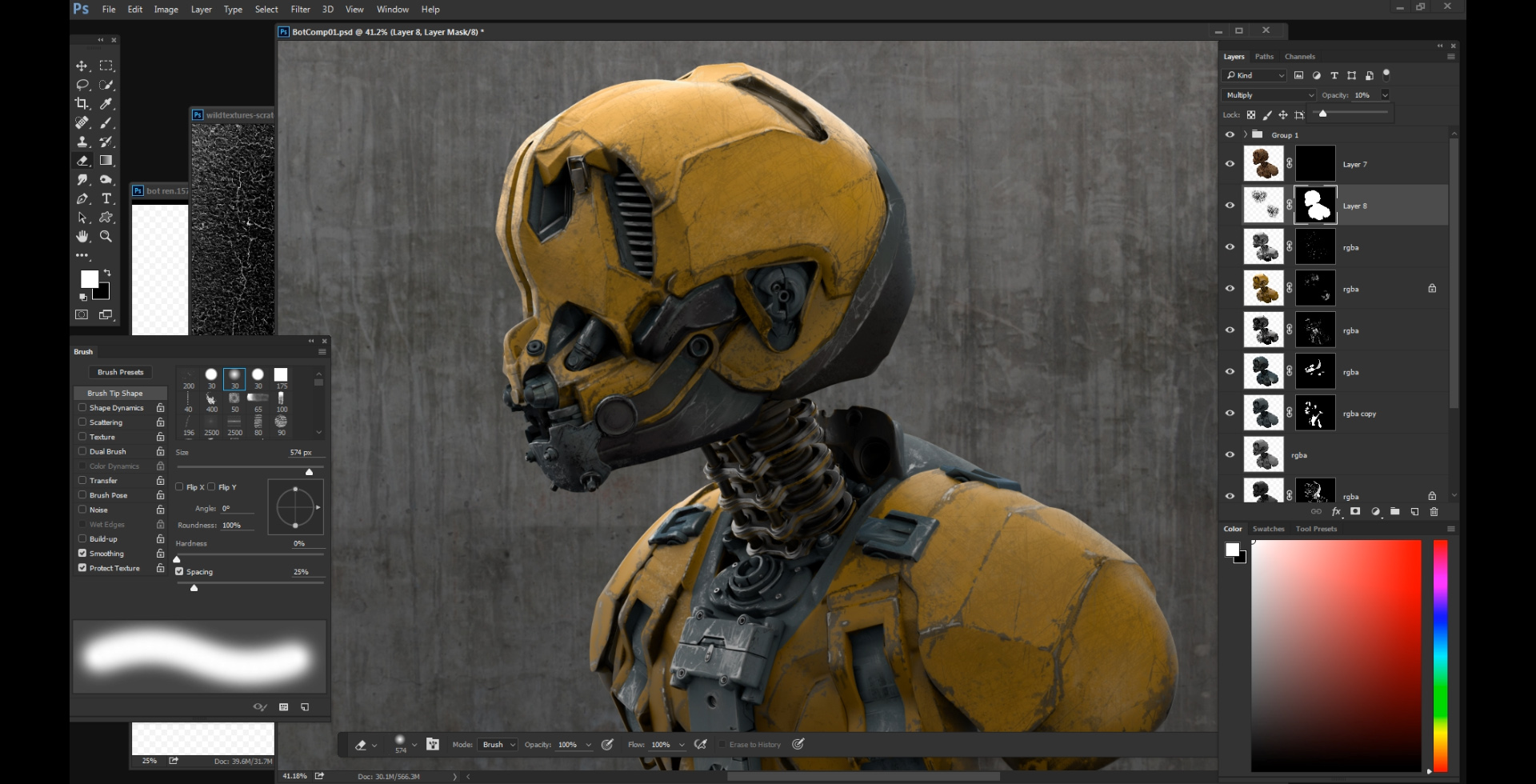Select the Brush tool in toolbox
Viewport: 1536px width, 784px height.
106,122
